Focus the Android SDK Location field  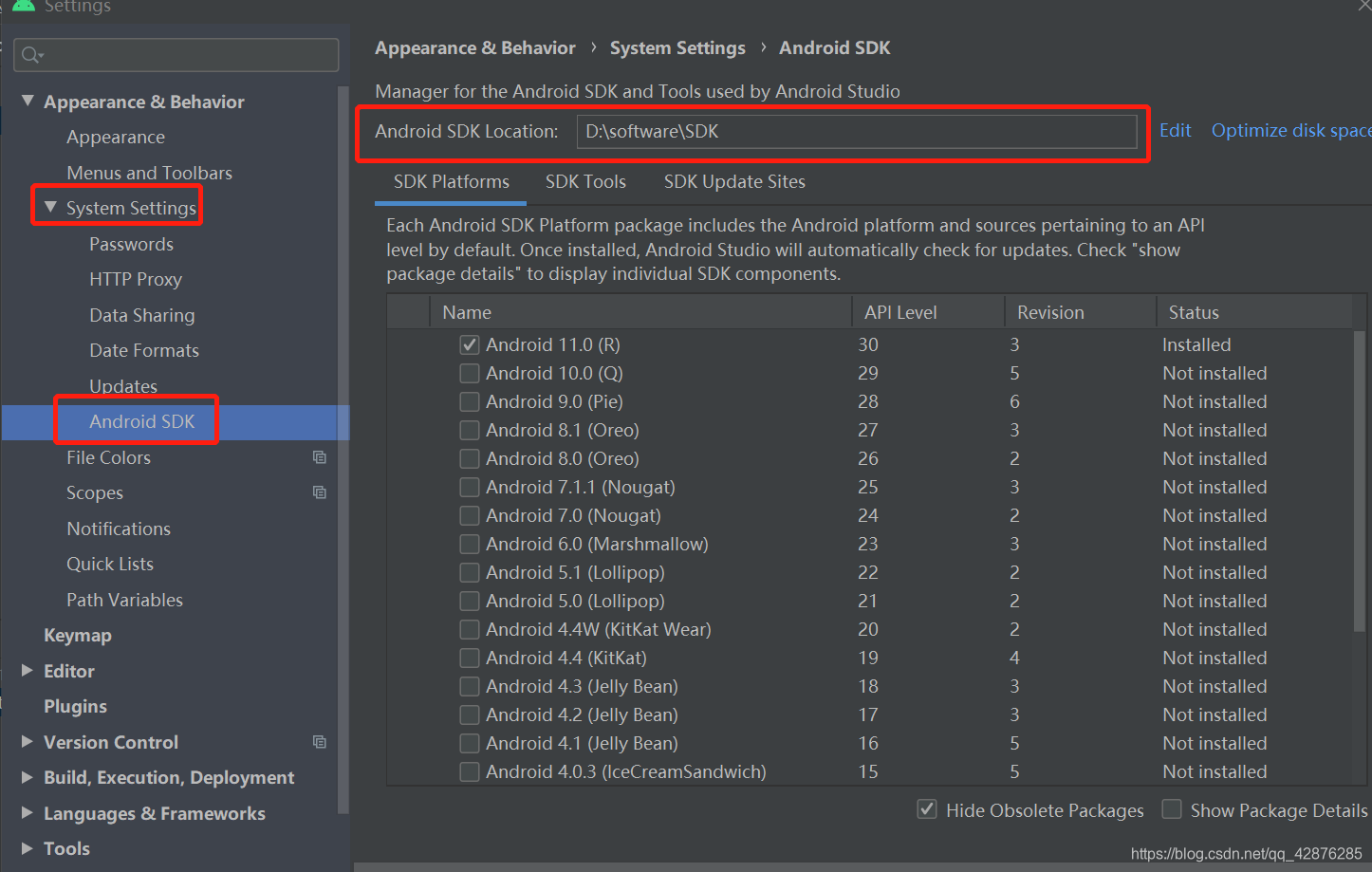(857, 132)
